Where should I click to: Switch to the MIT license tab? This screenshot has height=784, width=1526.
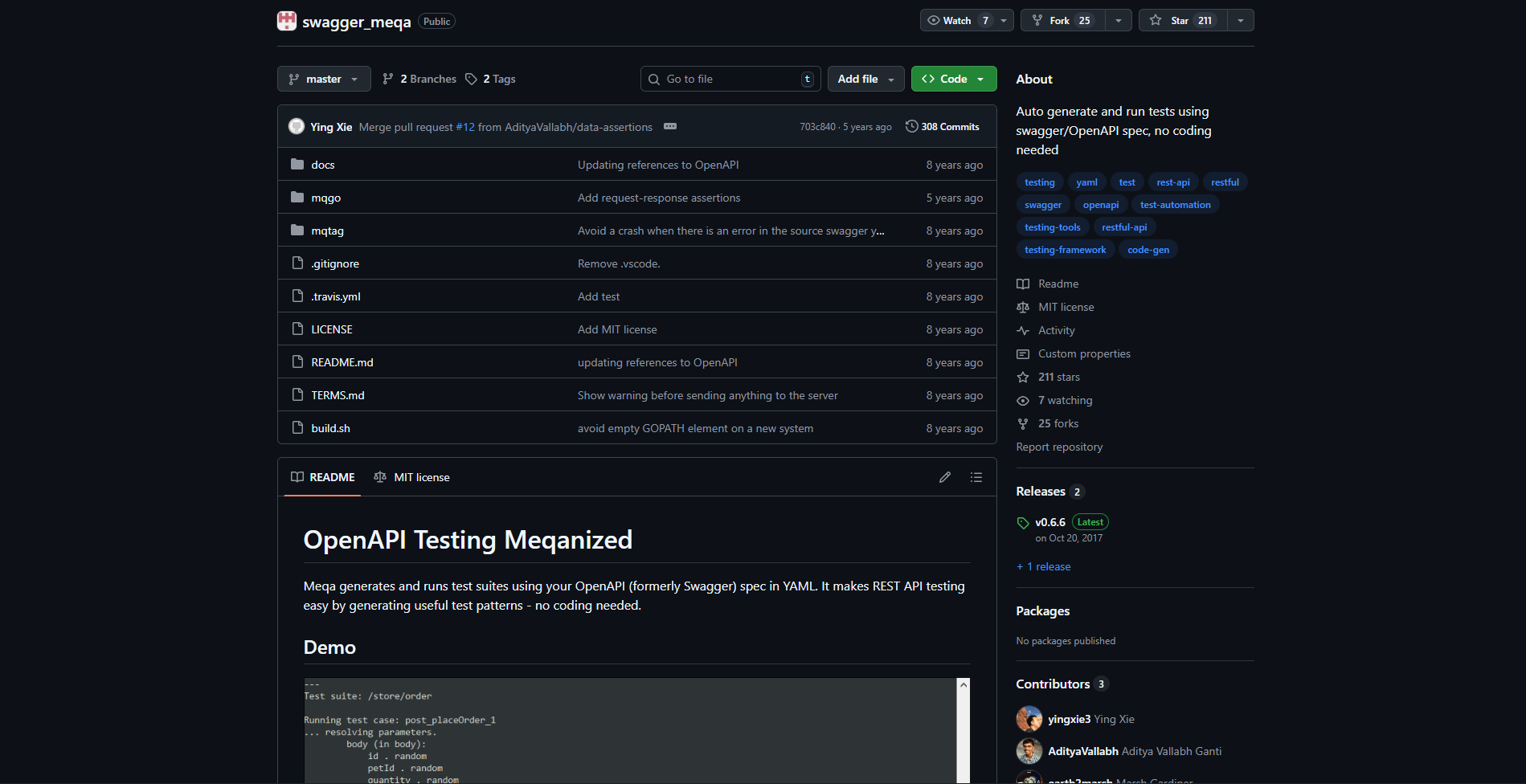coord(411,477)
